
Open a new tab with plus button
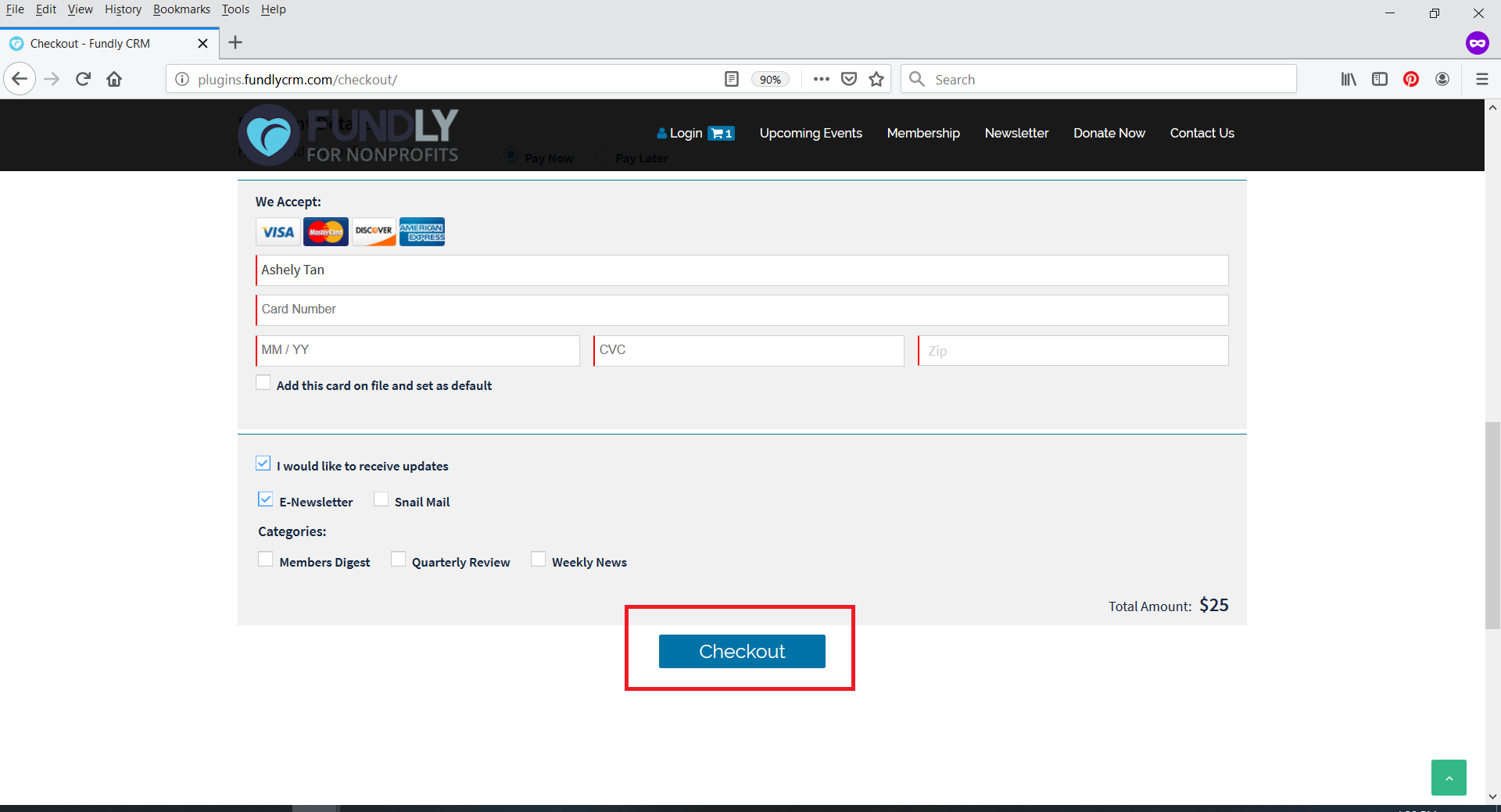pyautogui.click(x=235, y=42)
